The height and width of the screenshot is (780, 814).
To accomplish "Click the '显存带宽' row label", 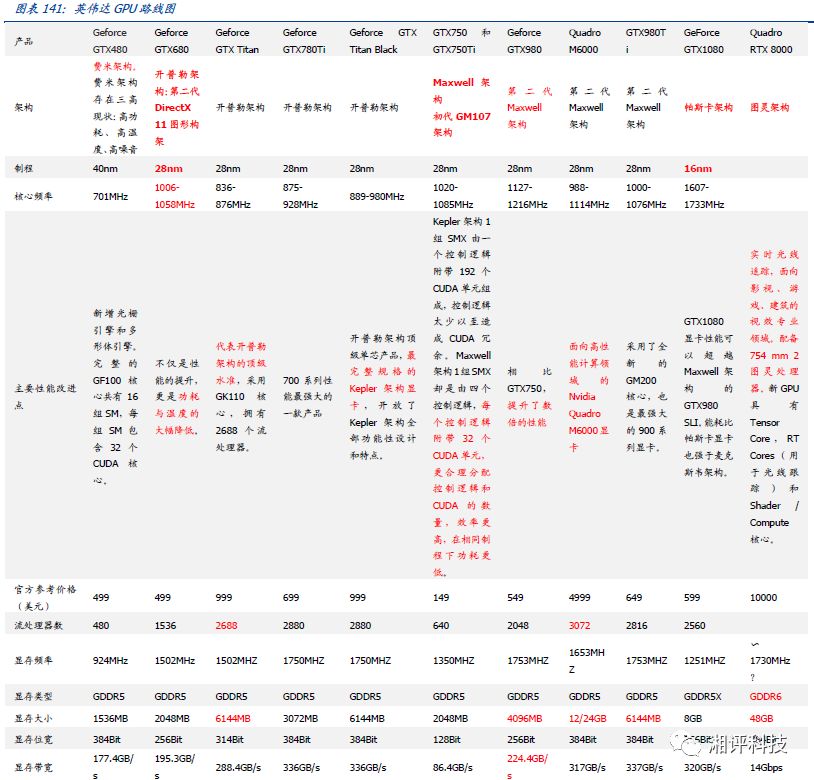I will (33, 767).
